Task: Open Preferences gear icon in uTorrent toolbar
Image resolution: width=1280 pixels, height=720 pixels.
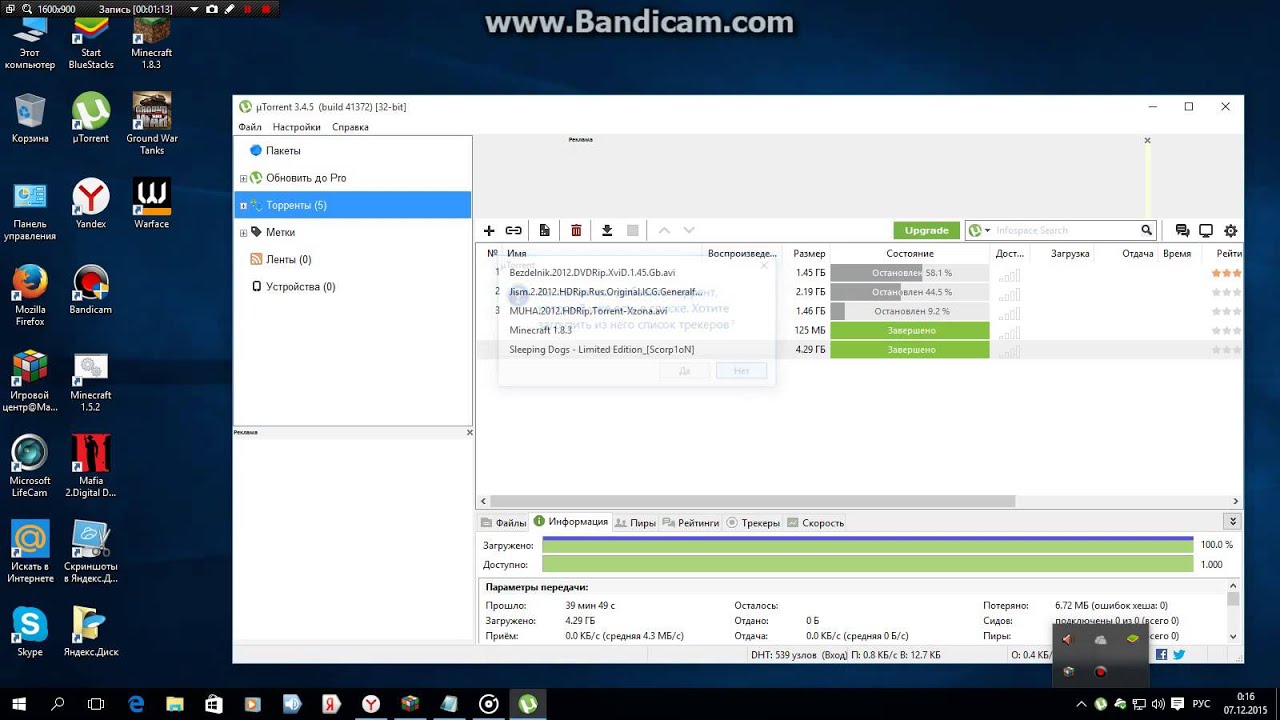Action: click(x=1231, y=231)
